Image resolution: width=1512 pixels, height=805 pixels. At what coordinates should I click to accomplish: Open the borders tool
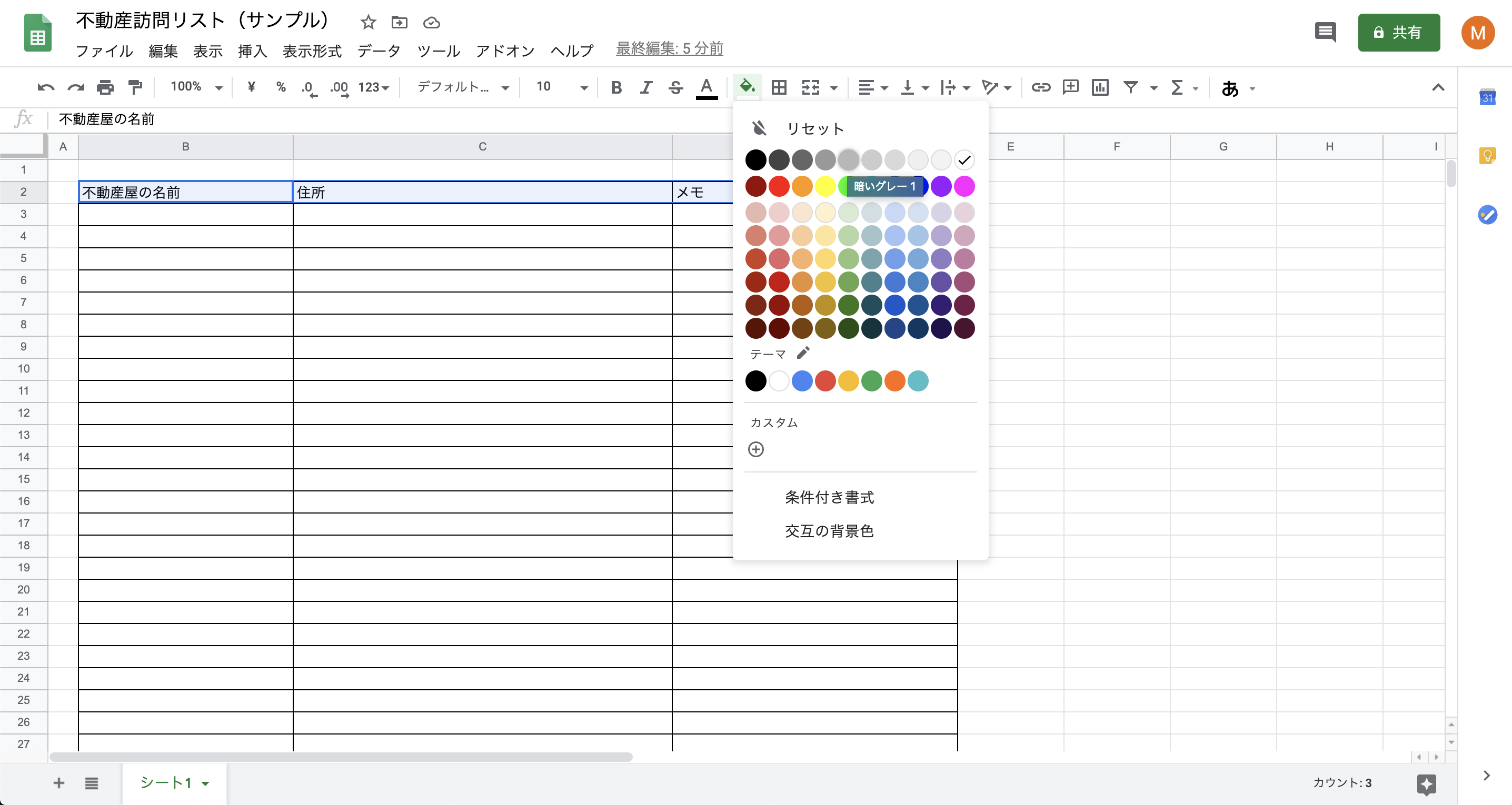tap(779, 87)
